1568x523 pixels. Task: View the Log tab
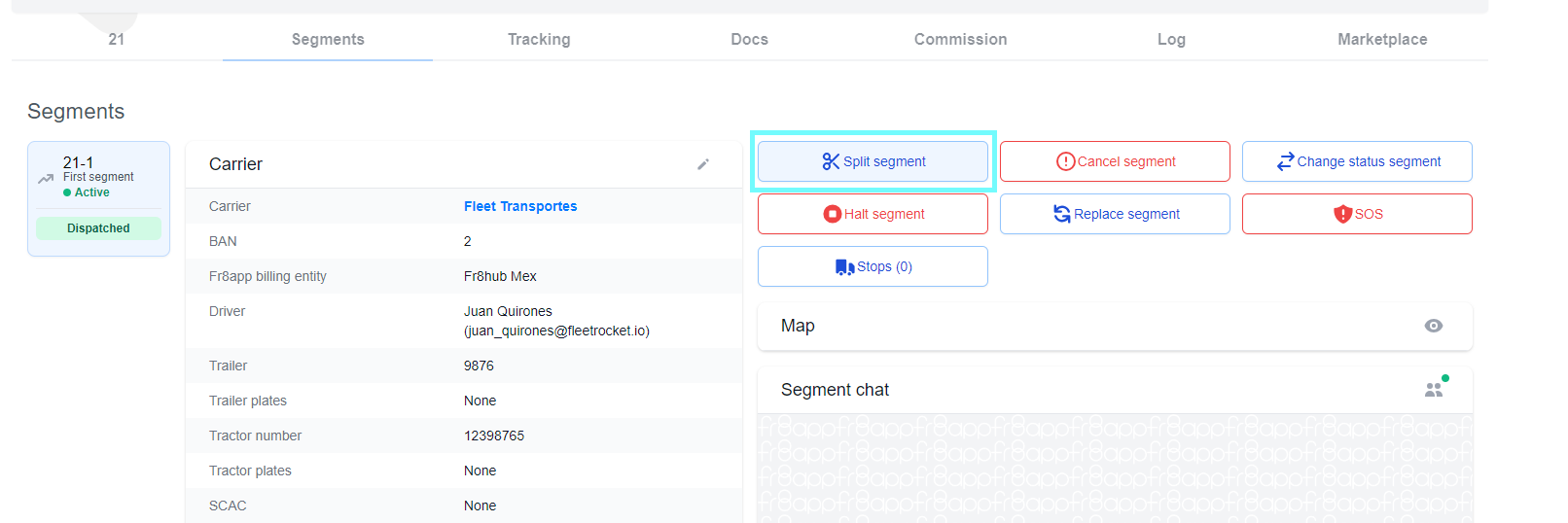click(1171, 39)
